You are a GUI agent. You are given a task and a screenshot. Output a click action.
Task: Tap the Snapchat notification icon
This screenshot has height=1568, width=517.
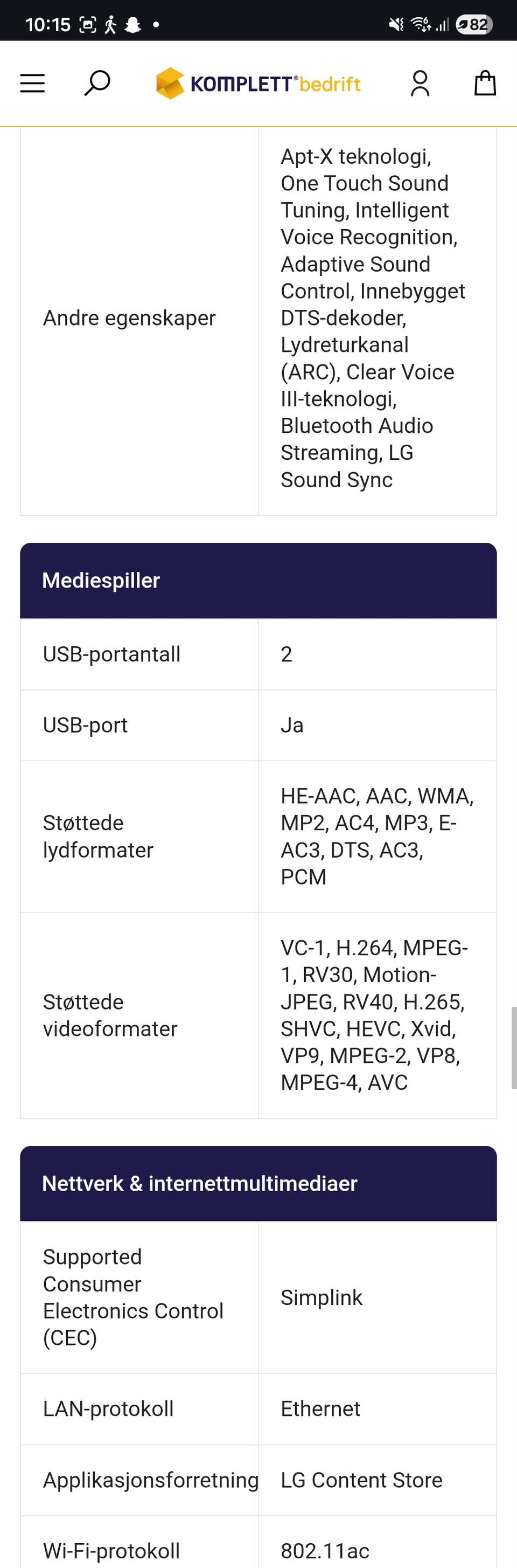[132, 24]
